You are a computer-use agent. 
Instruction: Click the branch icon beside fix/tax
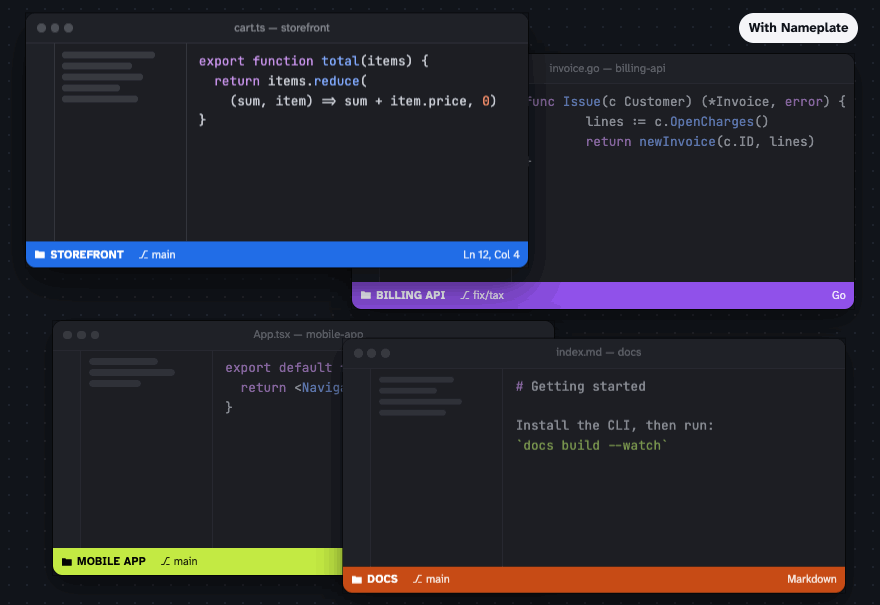point(465,295)
